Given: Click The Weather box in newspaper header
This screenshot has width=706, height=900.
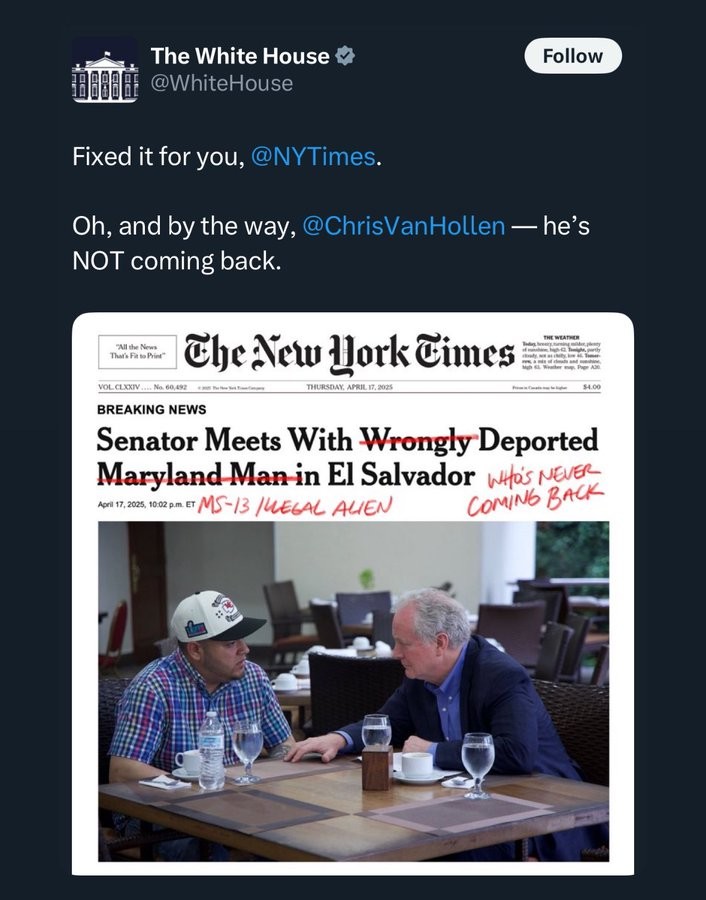Looking at the screenshot, I should [x=560, y=353].
